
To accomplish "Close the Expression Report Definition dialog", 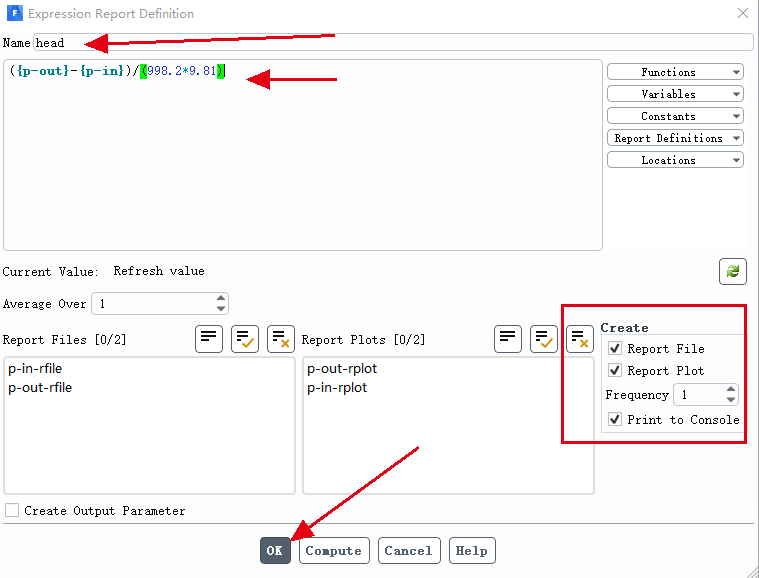I will coord(742,14).
